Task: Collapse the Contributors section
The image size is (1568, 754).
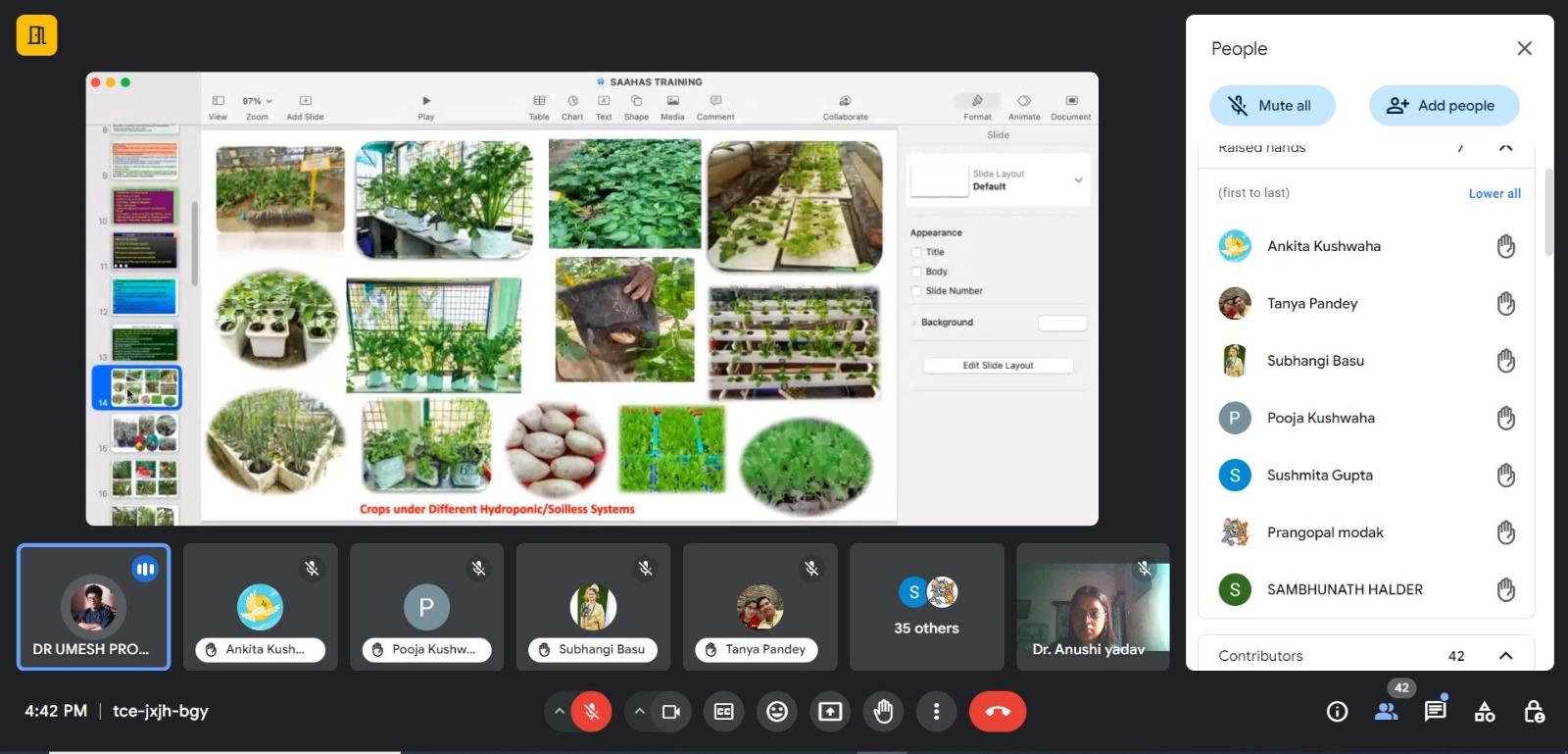Action: click(1505, 656)
